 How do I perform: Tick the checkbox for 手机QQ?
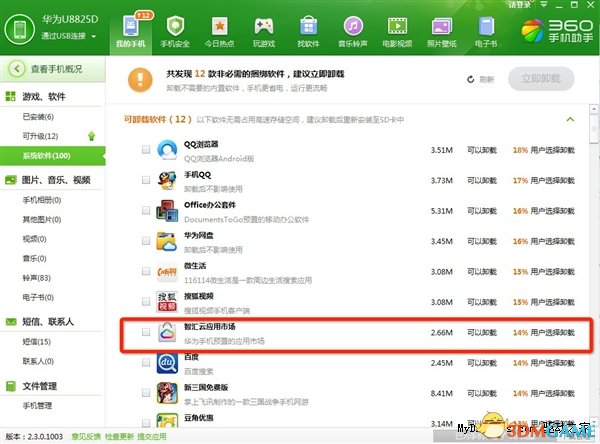146,180
